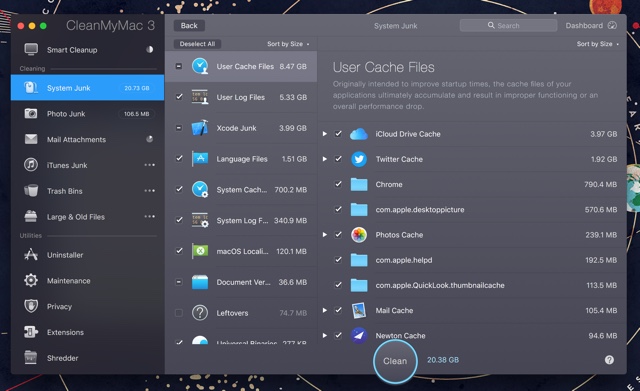640x391 pixels.
Task: Click the iTunes Junk music note icon
Action: (x=31, y=165)
